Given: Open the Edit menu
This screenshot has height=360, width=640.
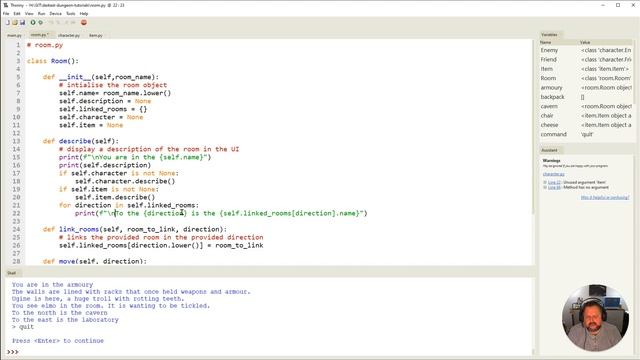Looking at the screenshot, I should [17, 13].
